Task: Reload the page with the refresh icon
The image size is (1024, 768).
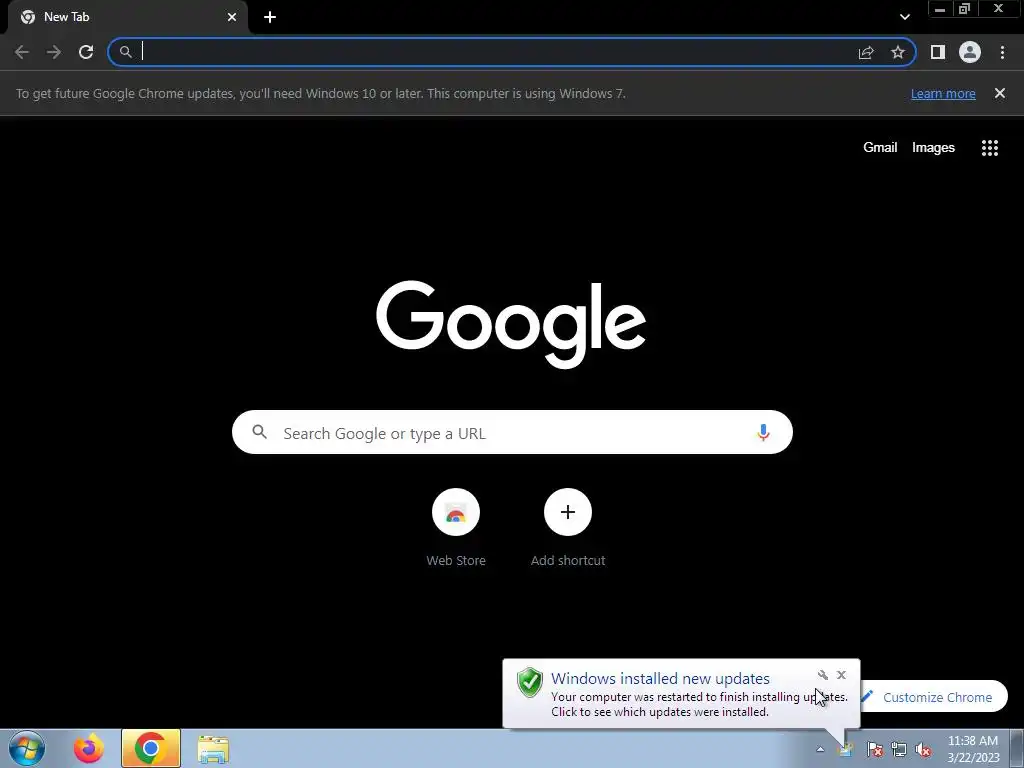Action: pos(86,52)
